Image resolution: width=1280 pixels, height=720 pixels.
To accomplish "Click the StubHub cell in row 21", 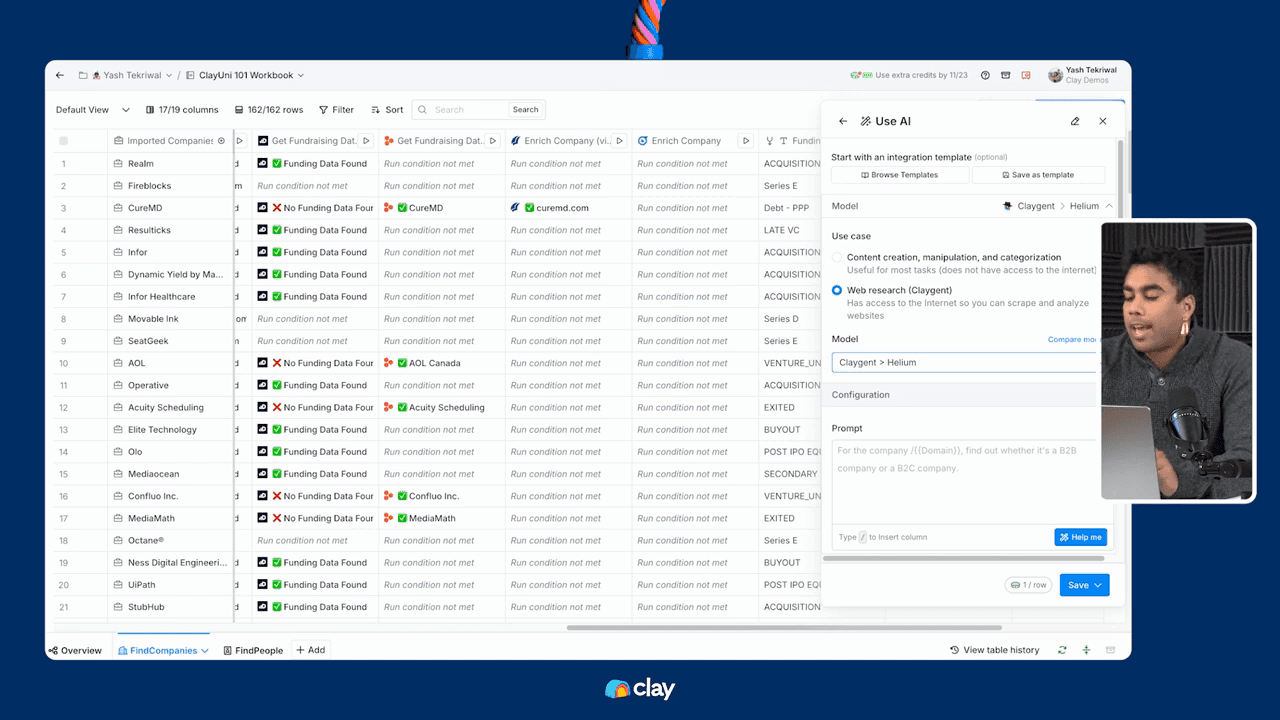I will (170, 607).
